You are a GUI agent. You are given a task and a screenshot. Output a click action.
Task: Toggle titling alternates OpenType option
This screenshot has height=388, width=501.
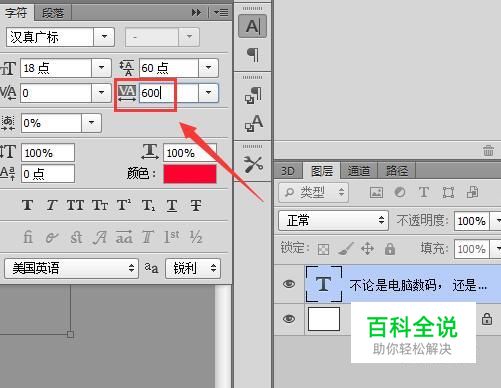[148, 237]
